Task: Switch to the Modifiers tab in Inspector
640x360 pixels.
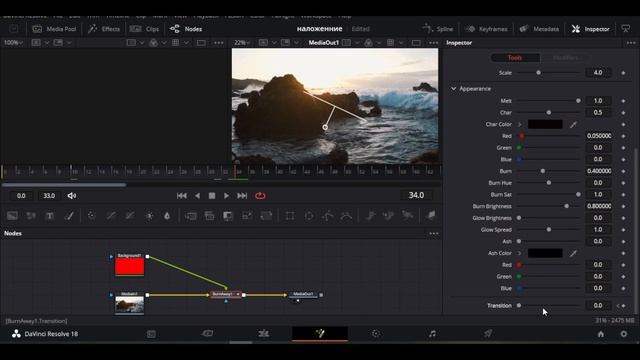Action: pos(565,58)
